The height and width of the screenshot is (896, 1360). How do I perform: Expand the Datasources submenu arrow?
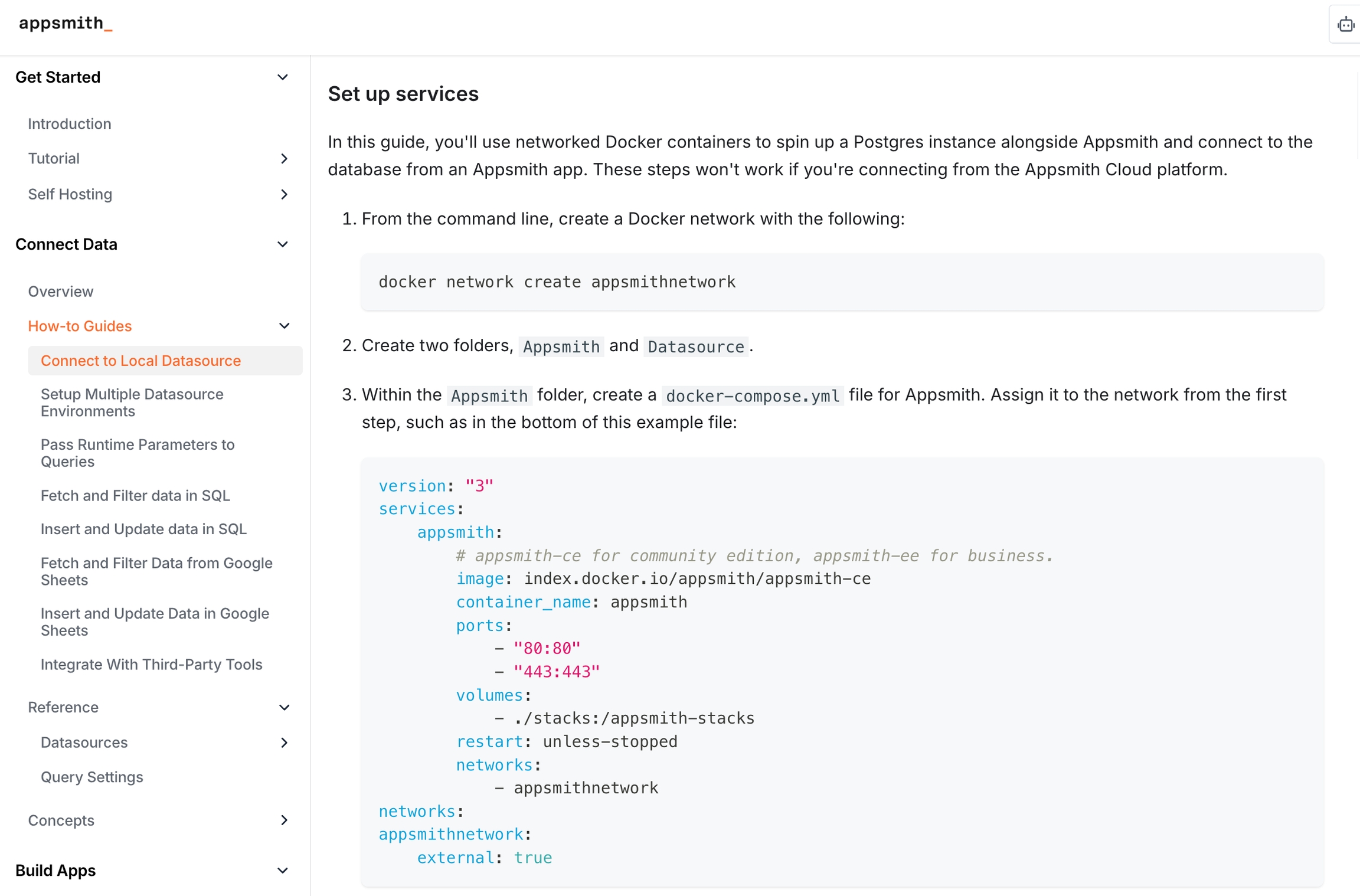coord(284,743)
